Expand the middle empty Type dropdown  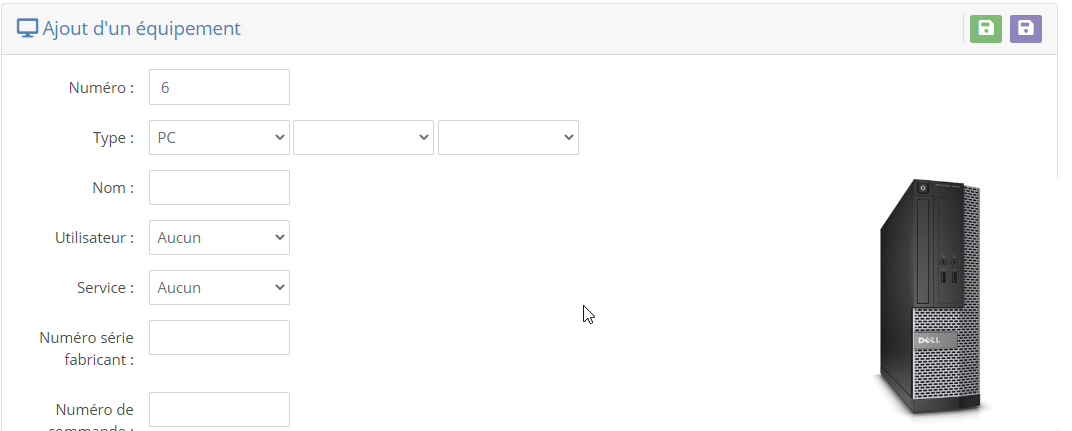[364, 138]
